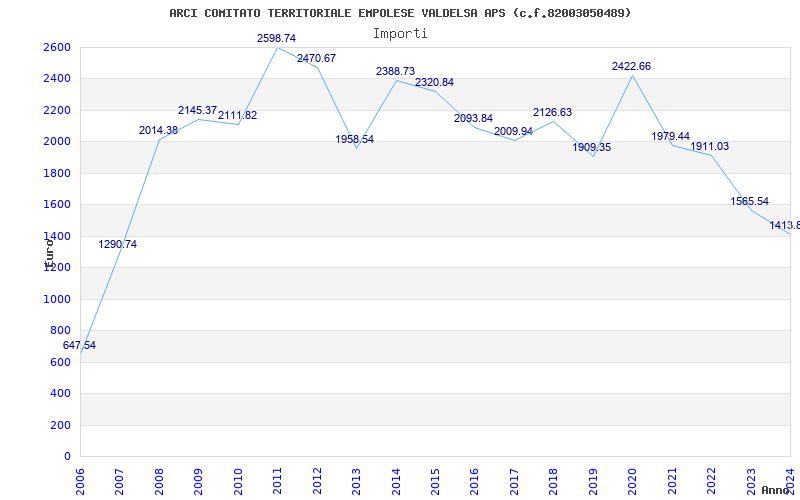The image size is (800, 500).
Task: Click the 2388.73 value label
Action: pyautogui.click(x=395, y=71)
